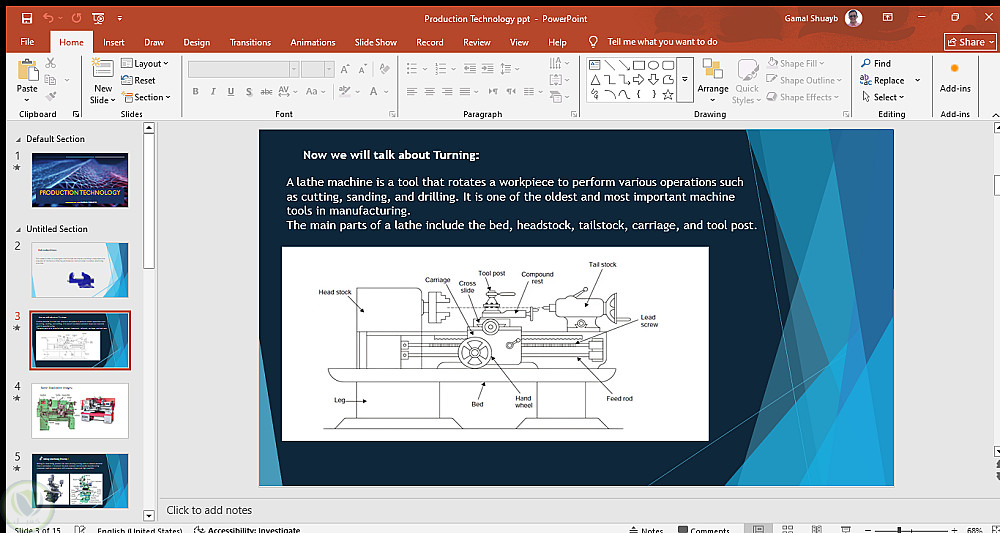1000x533 pixels.
Task: Click the Add-ins orange icon
Action: pos(955,68)
